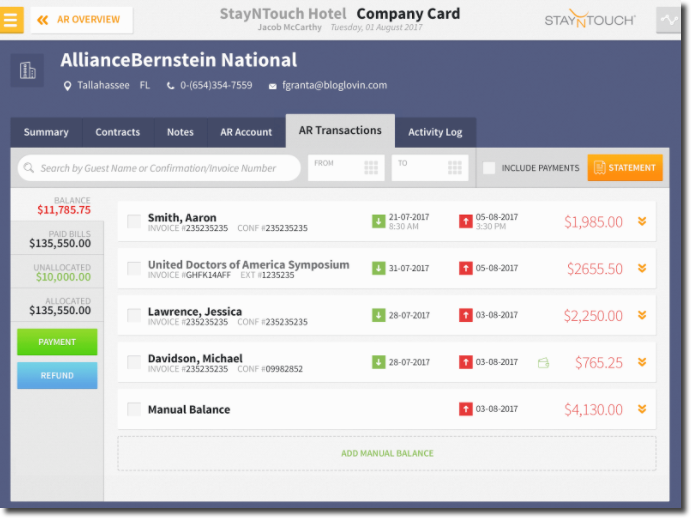Go back to AR Overview

coord(81,20)
